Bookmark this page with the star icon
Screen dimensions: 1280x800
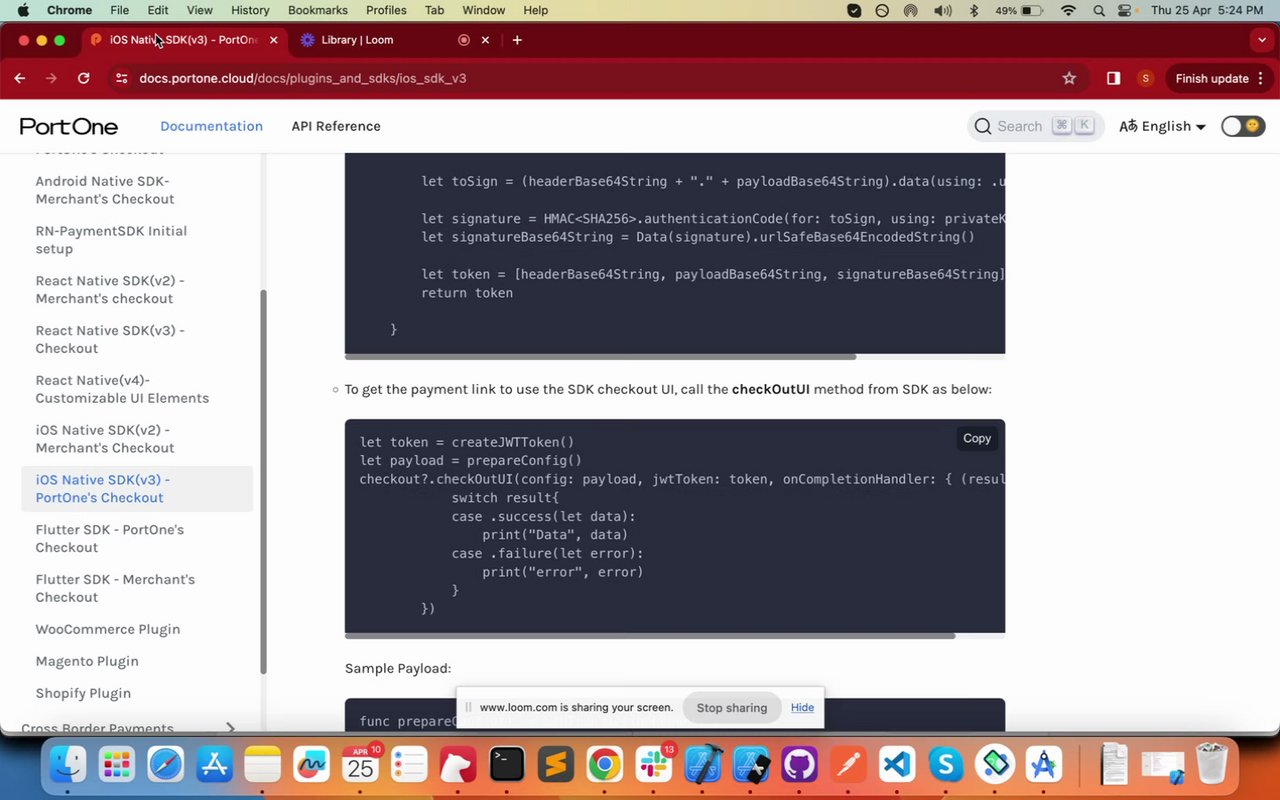(x=1069, y=78)
